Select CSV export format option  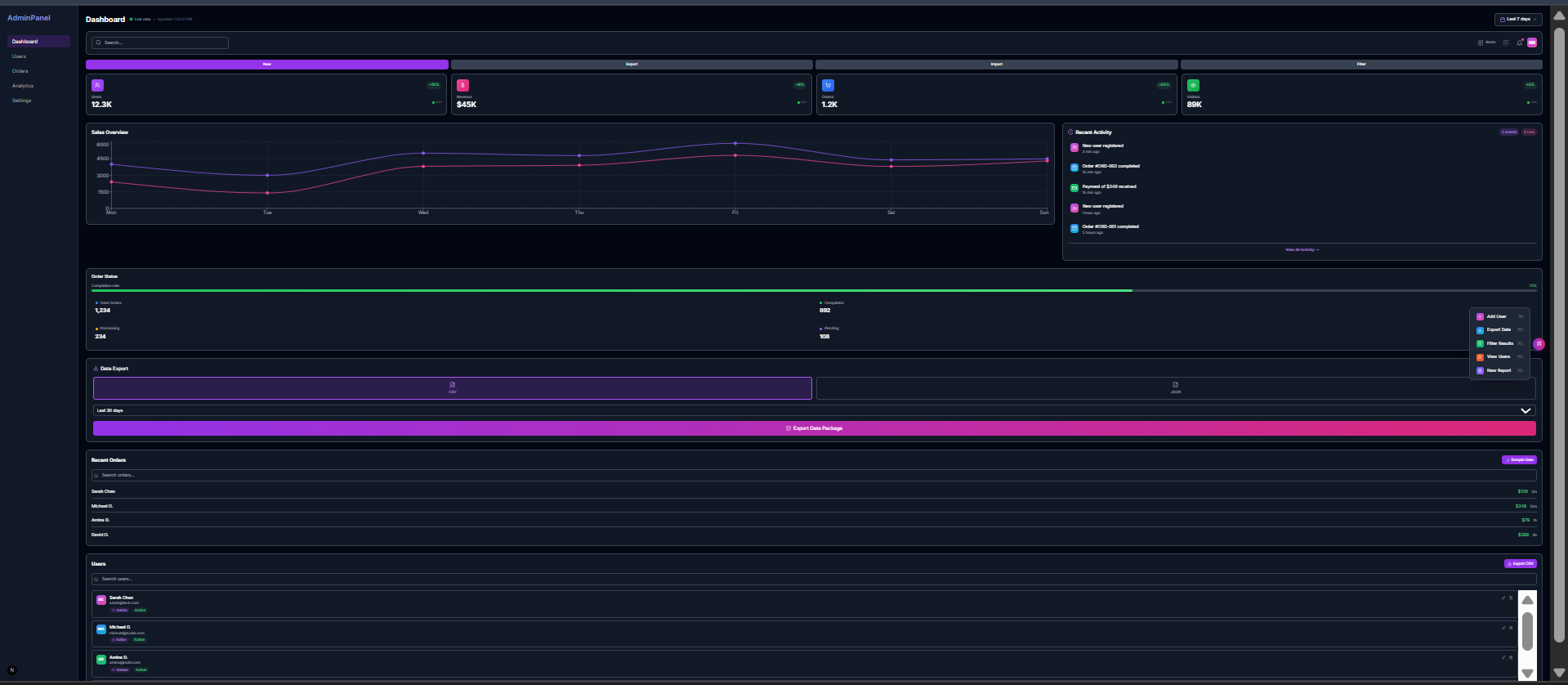pyautogui.click(x=452, y=387)
